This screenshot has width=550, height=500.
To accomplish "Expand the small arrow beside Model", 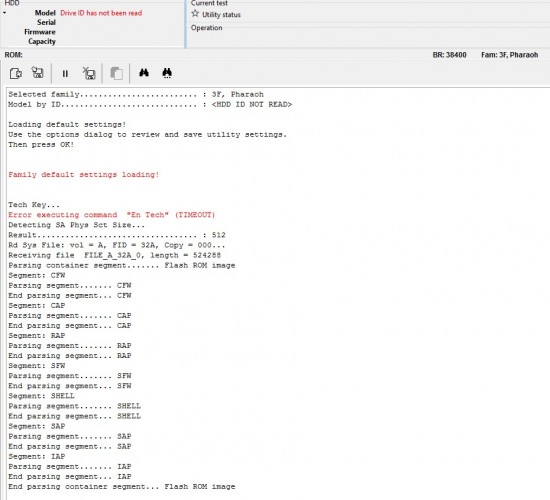I will pos(5,13).
